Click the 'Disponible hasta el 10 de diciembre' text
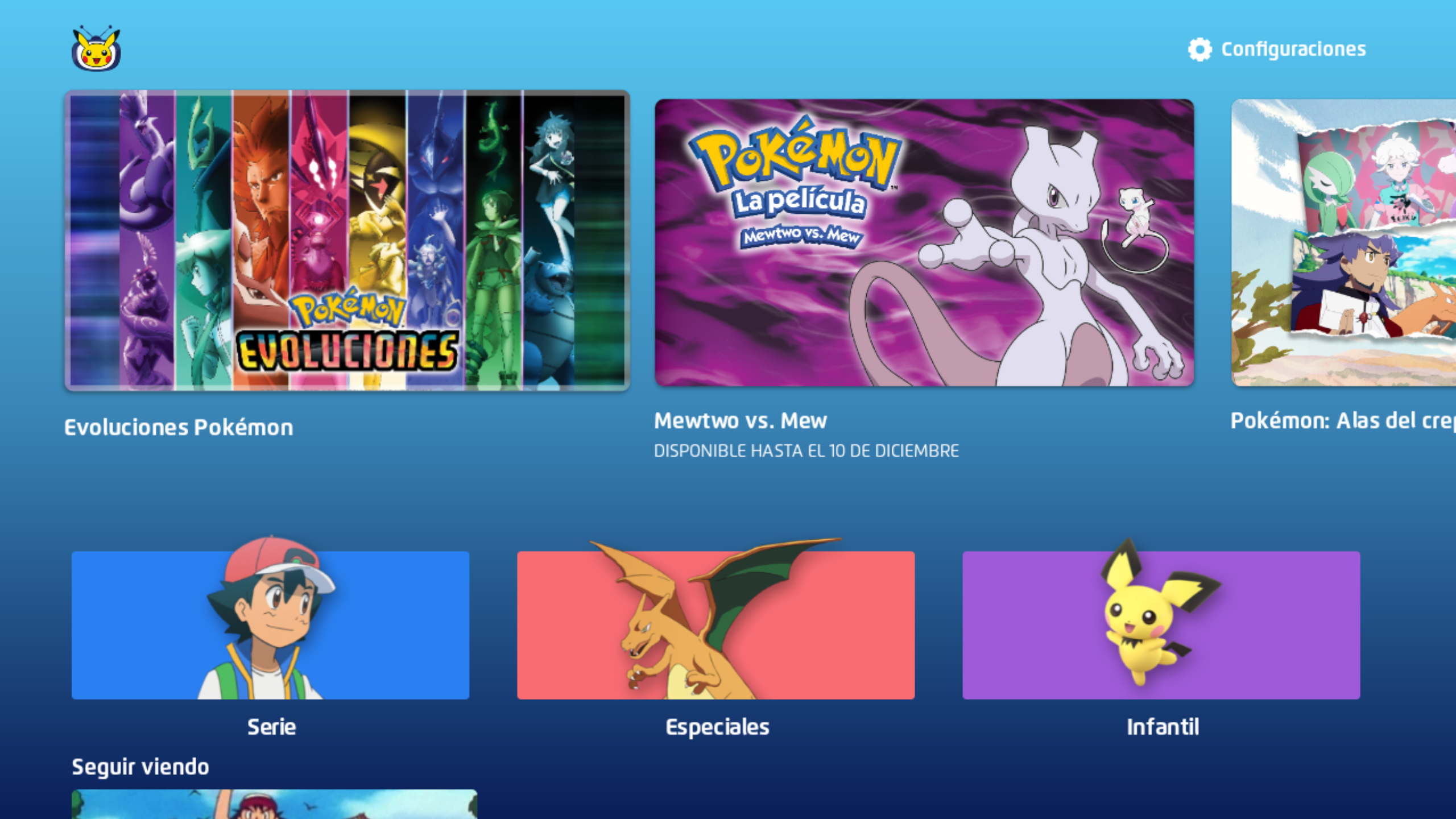This screenshot has width=1456, height=819. (806, 451)
